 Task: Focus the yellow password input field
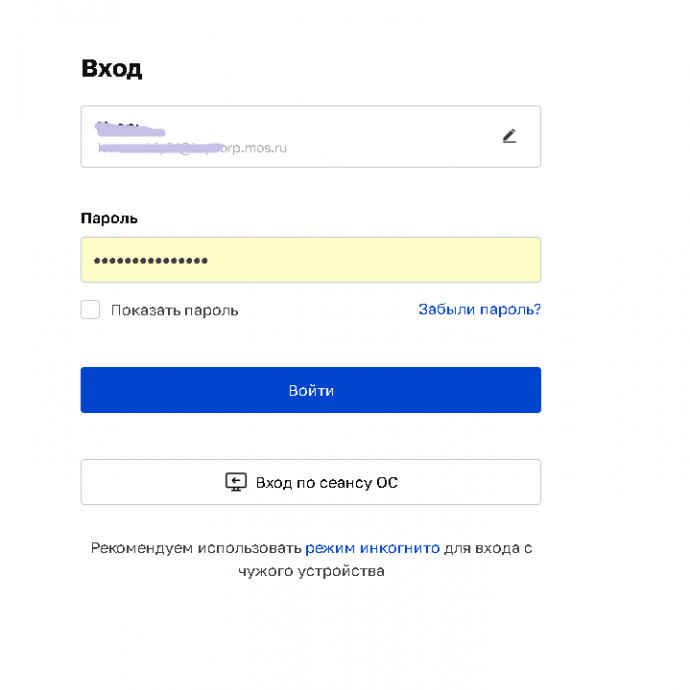tap(311, 260)
